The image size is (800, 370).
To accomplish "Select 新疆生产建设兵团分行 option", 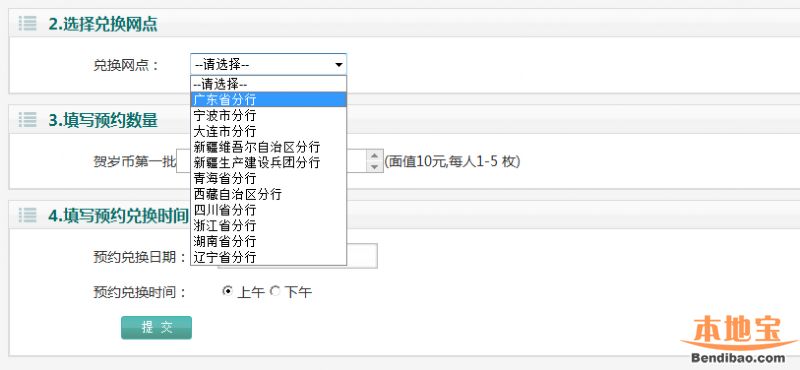I will [x=268, y=162].
